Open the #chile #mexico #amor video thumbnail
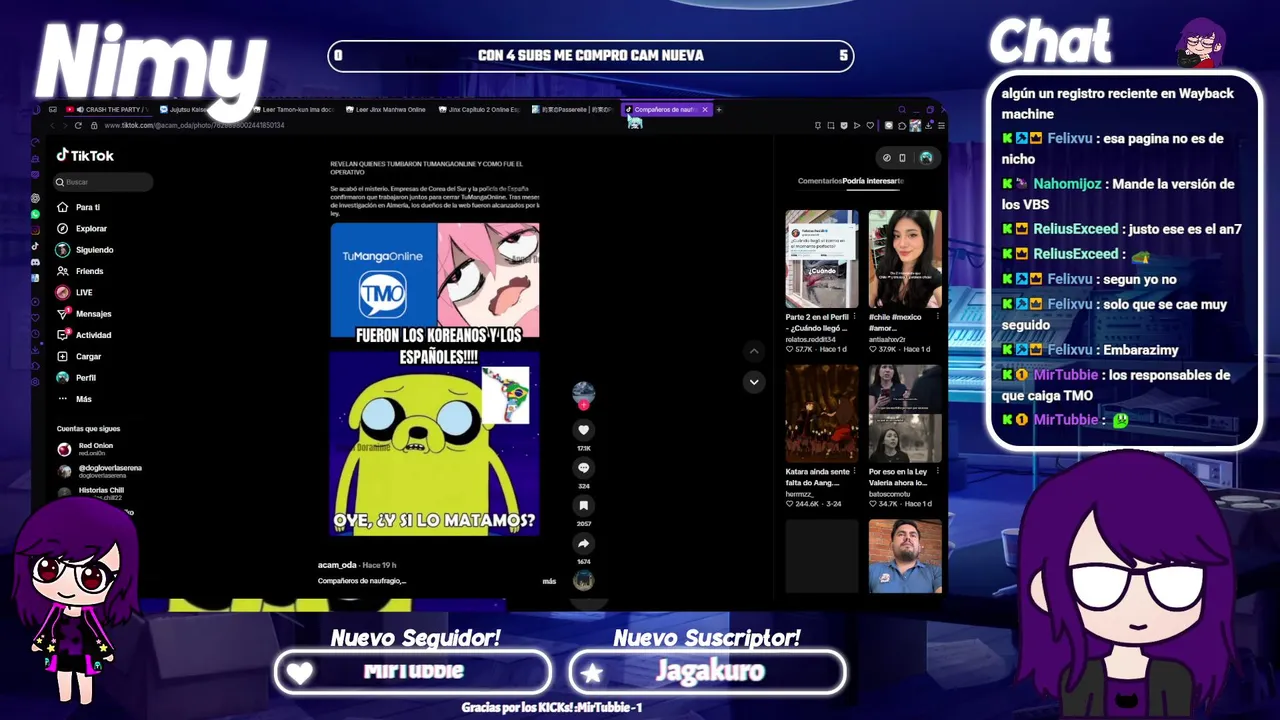The width and height of the screenshot is (1280, 720). pyautogui.click(x=905, y=259)
